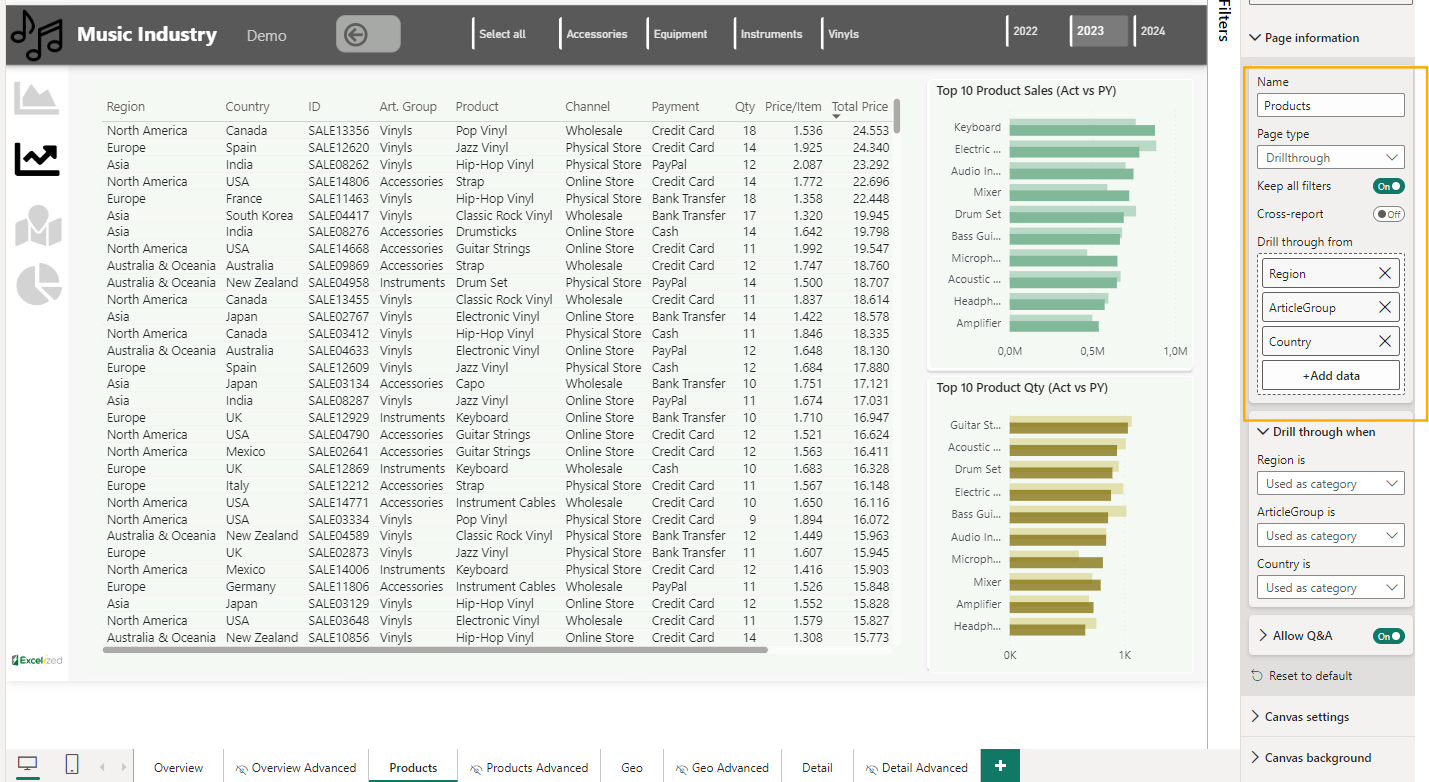Remove Region from drill through fields
Viewport: 1429px width, 782px height.
click(x=1385, y=273)
